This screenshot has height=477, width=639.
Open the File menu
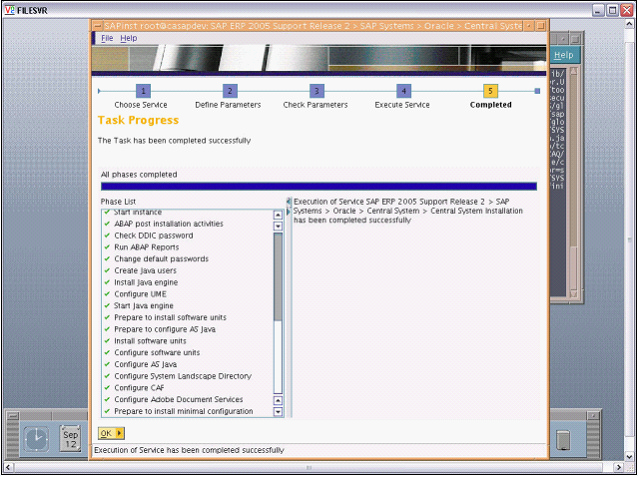107,38
